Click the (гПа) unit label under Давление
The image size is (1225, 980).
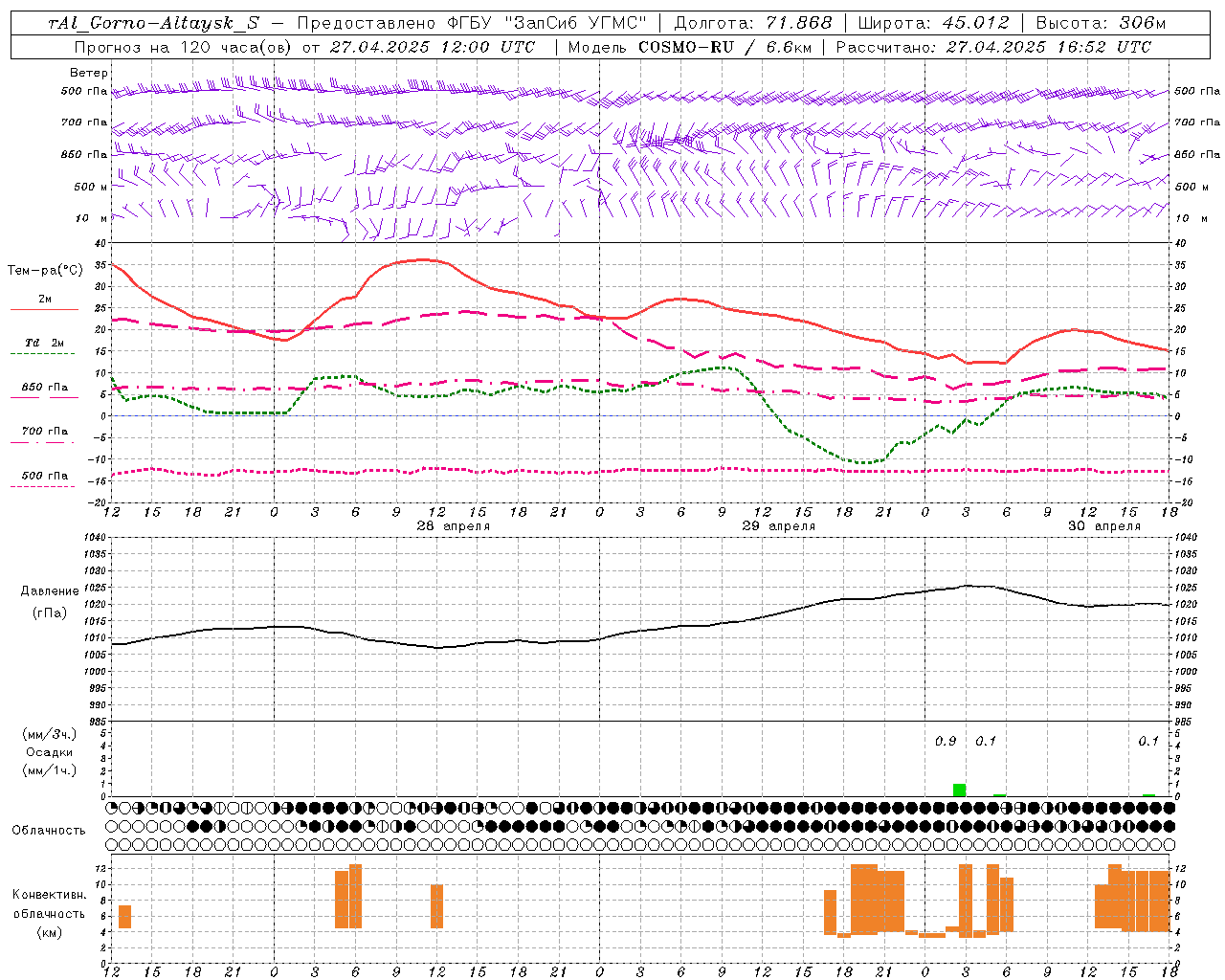pos(49,613)
